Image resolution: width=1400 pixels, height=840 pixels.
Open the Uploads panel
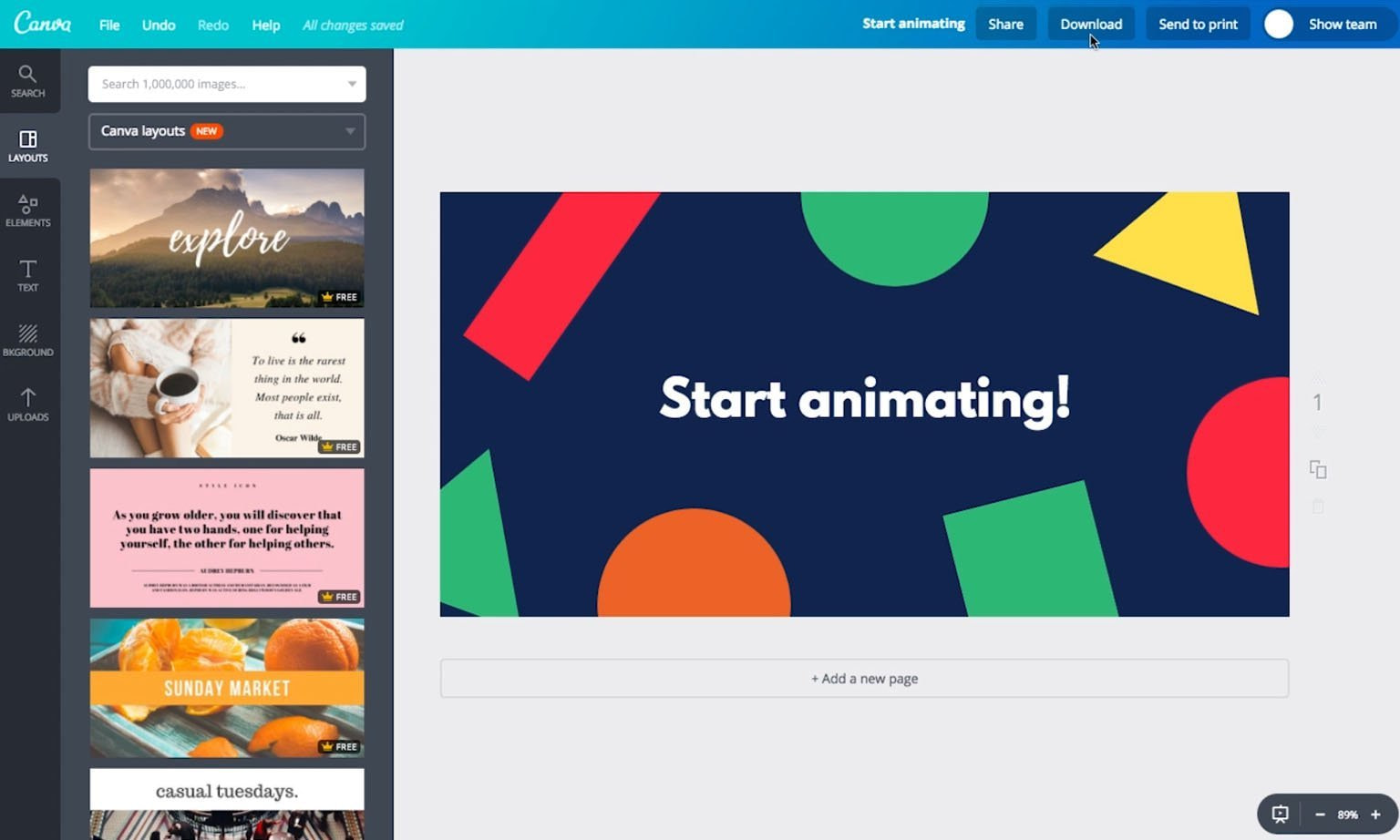tap(28, 405)
